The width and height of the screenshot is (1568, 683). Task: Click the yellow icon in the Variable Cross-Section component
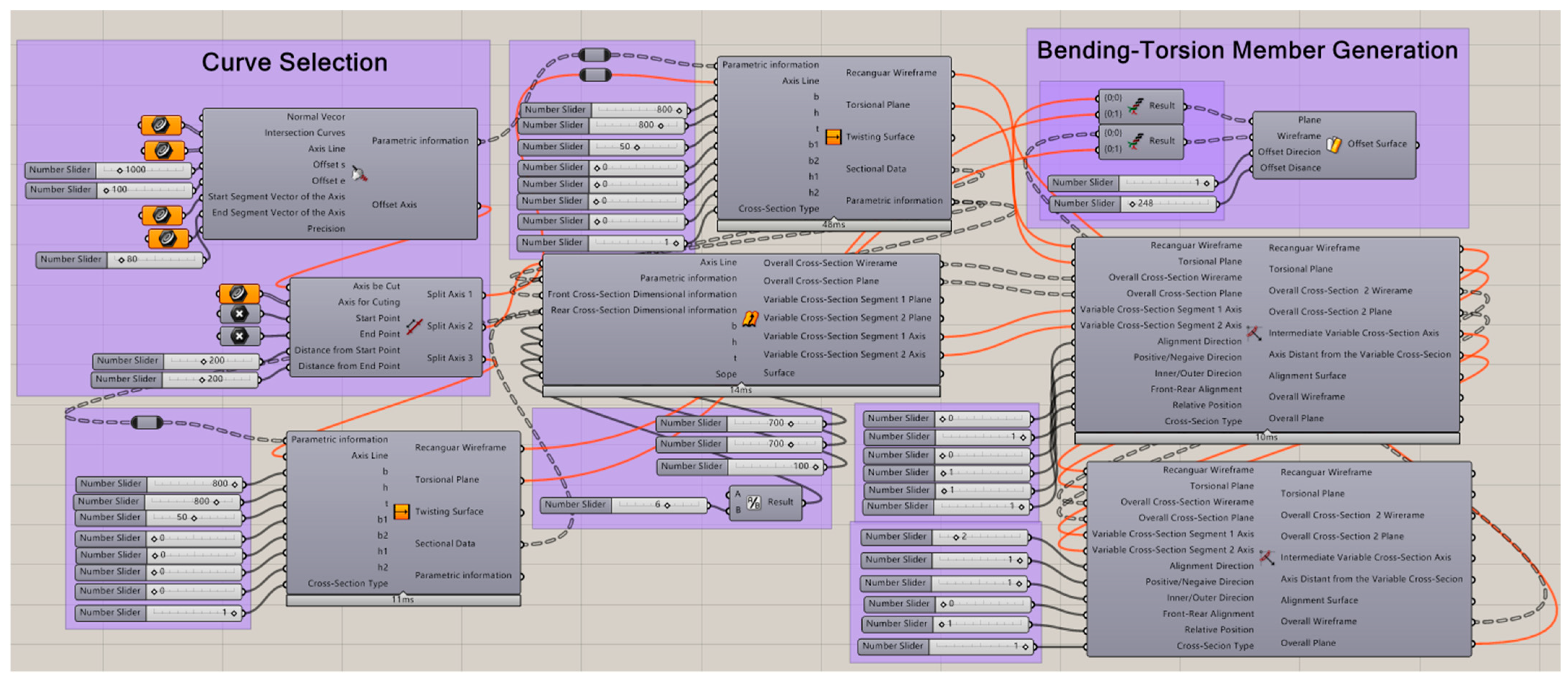click(750, 318)
